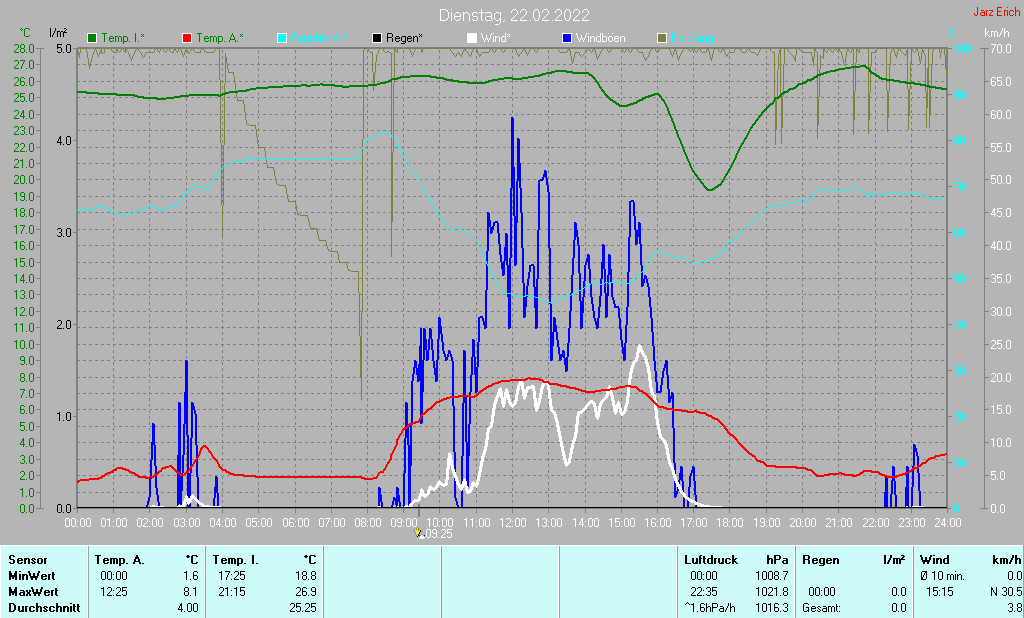1024x618 pixels.
Task: Click the '70.0' value on the wind axis
Action: [x=1001, y=48]
